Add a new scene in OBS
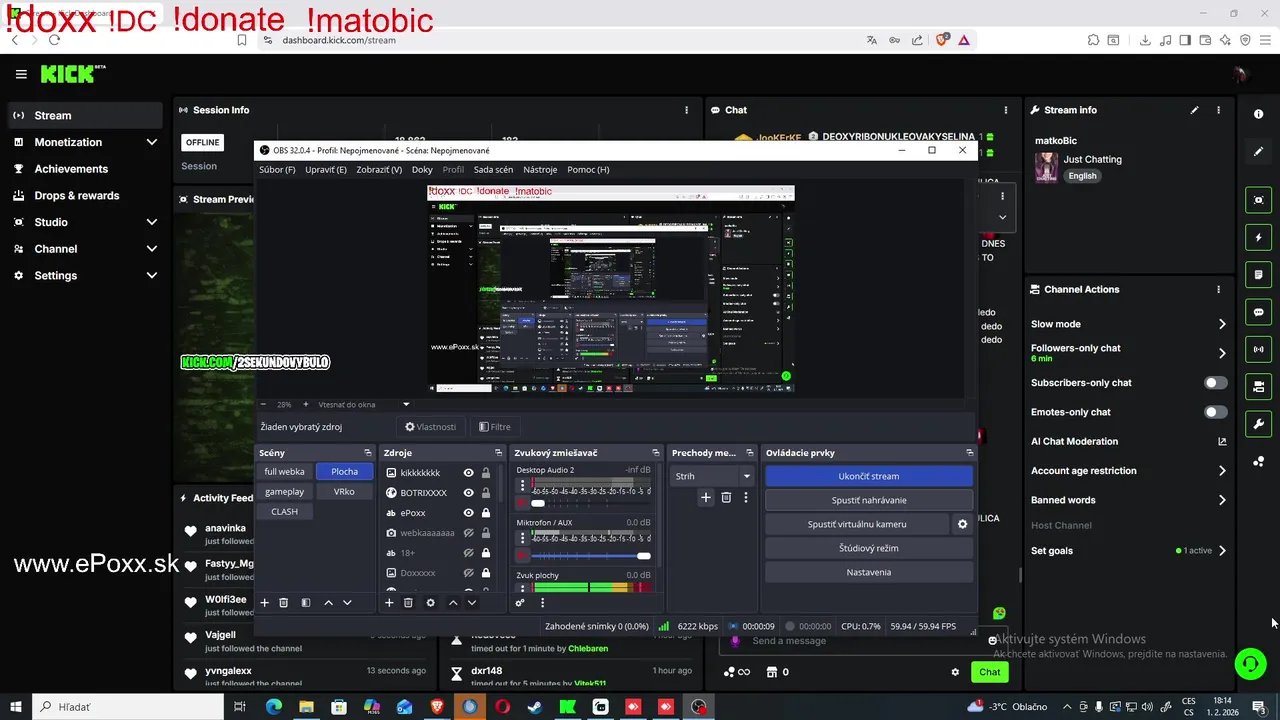Viewport: 1280px width, 720px height. [x=265, y=602]
